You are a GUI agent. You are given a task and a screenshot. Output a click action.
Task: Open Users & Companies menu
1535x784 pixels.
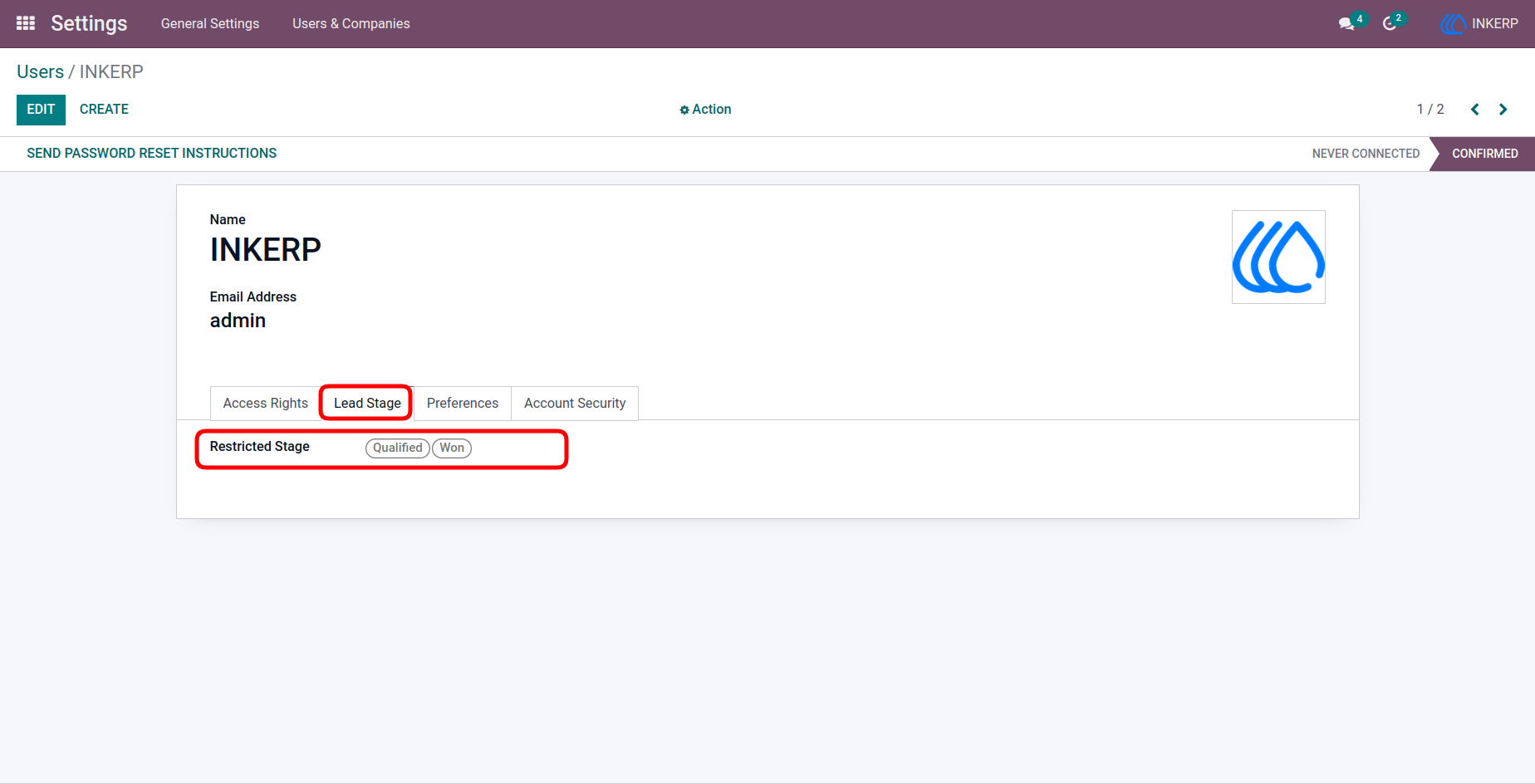pos(351,24)
